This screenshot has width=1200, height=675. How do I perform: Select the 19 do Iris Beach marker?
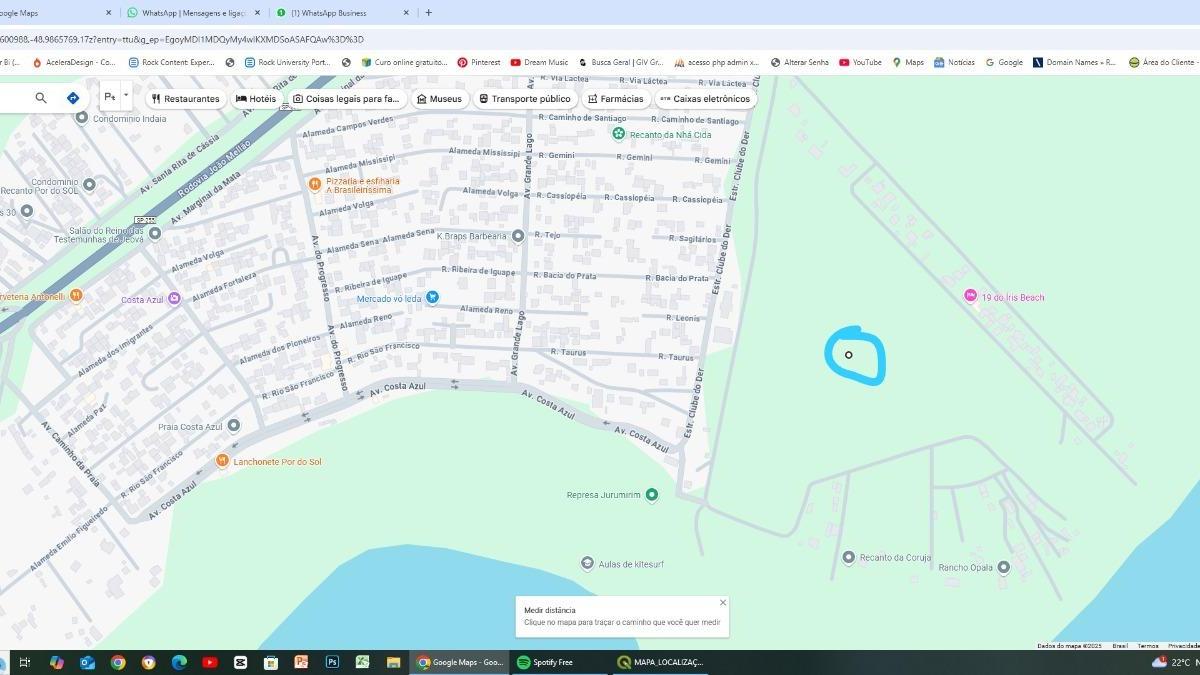969,296
